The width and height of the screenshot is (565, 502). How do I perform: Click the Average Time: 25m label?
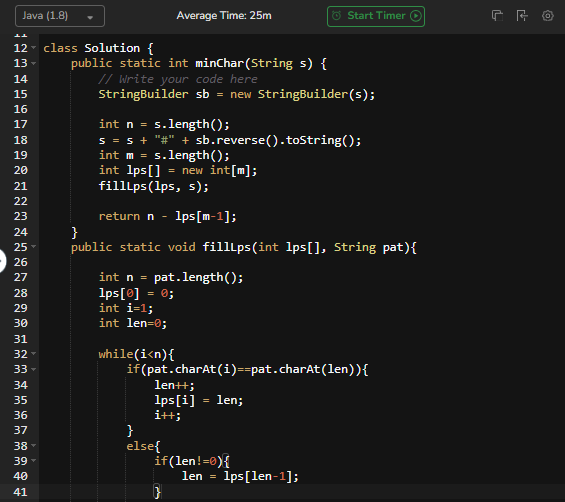(x=224, y=15)
